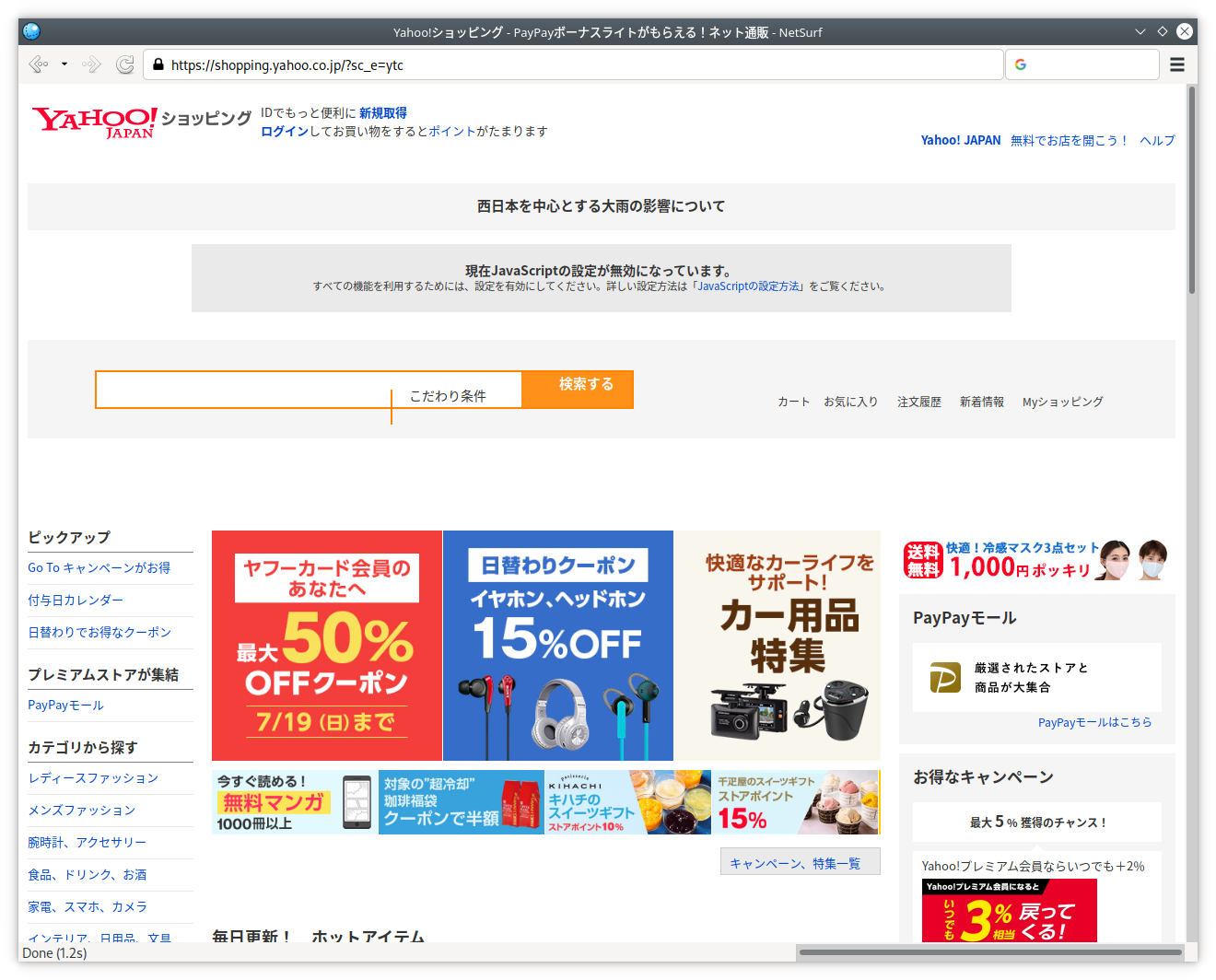Open the ストアポイント 15% sweets banner
The width and height of the screenshot is (1216, 980).
796,802
